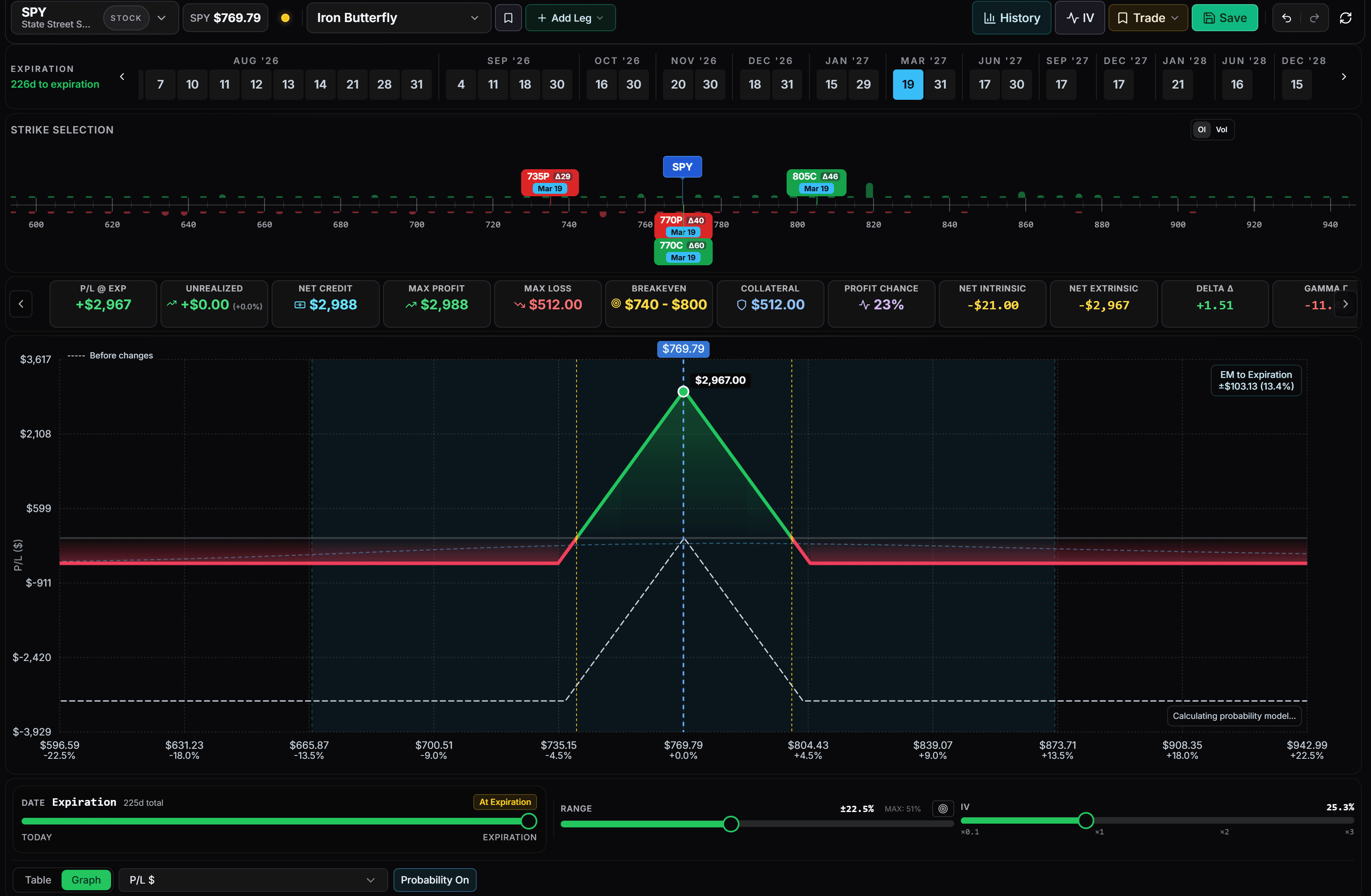This screenshot has height=896, width=1371.
Task: Click the Max Loss $512.00 card
Action: pyautogui.click(x=547, y=304)
